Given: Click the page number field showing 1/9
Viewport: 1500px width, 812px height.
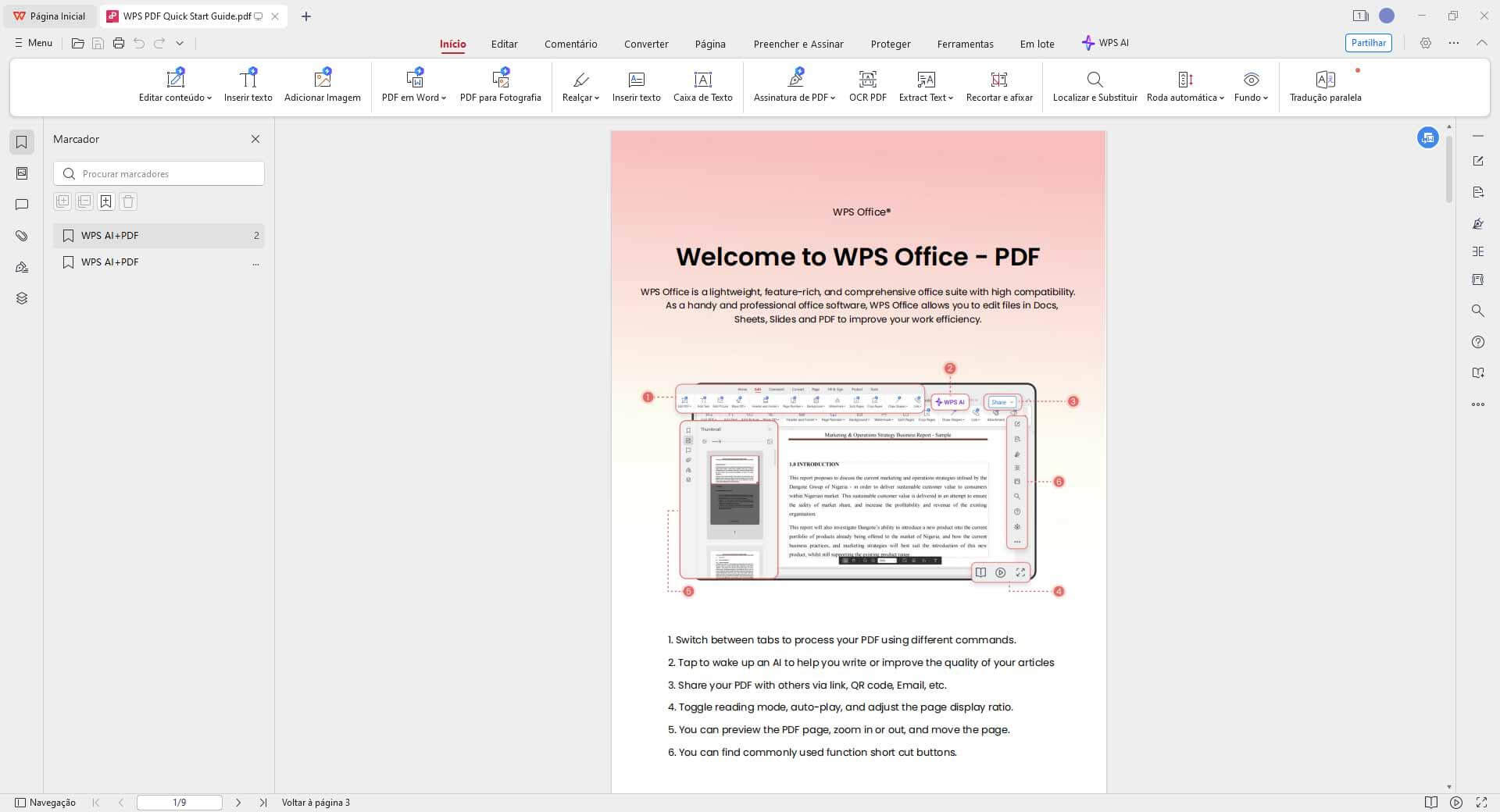Looking at the screenshot, I should [x=179, y=803].
